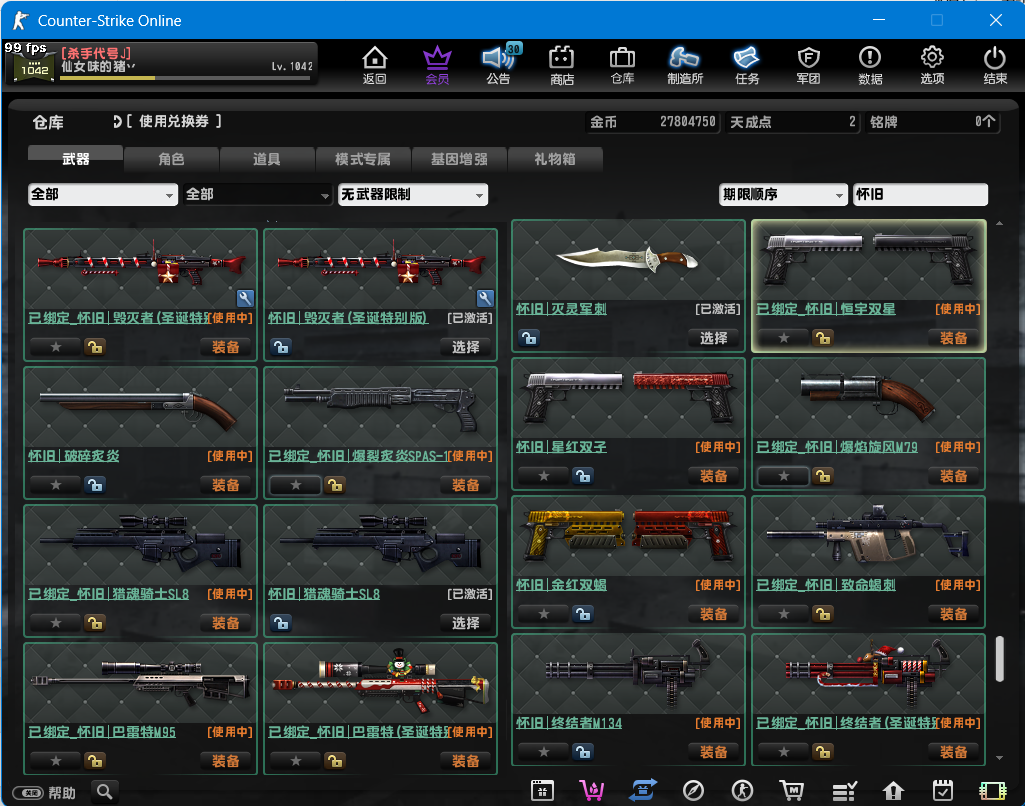Open the 仓库 briefcase icon in top bar
This screenshot has height=806, width=1025.
[622, 65]
